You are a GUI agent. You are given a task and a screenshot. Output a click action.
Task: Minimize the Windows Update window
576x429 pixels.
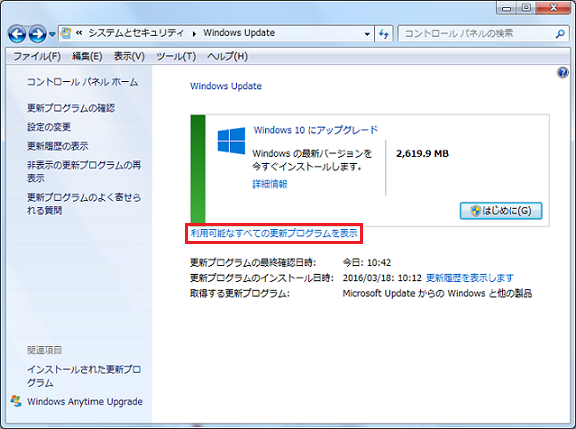tap(507, 8)
